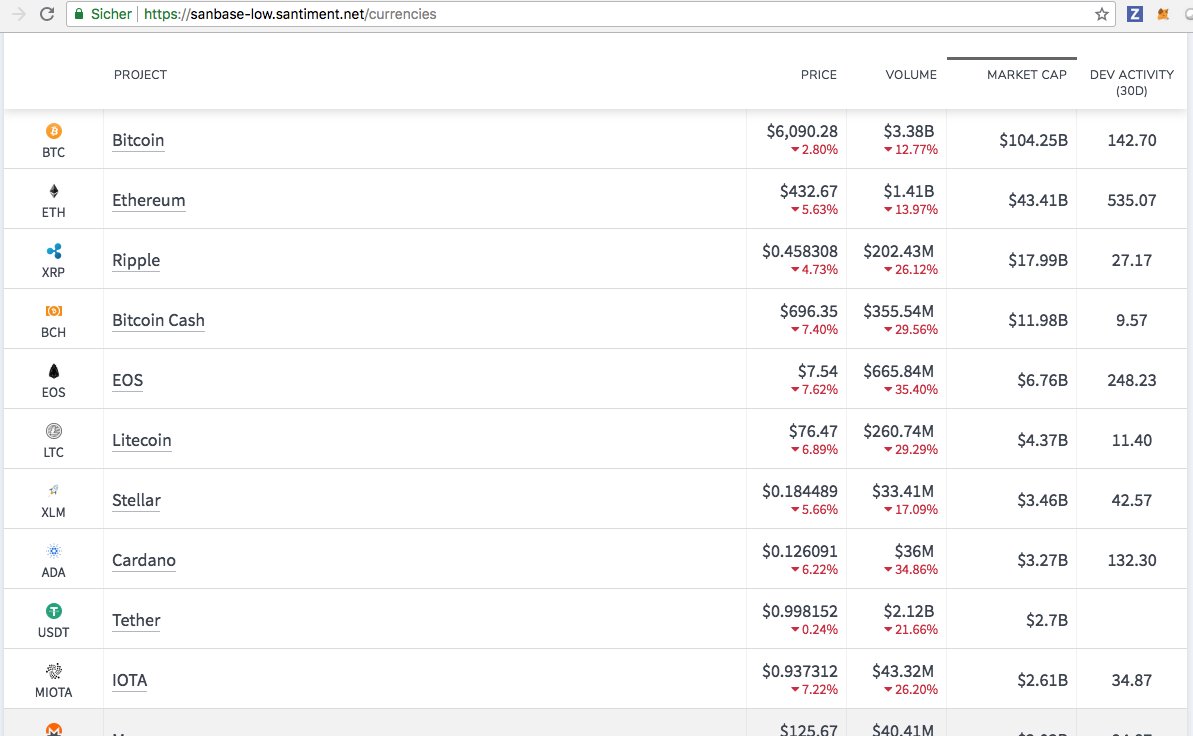Click the Stellar XLM rocket icon
The width and height of the screenshot is (1193, 736).
pos(53,491)
